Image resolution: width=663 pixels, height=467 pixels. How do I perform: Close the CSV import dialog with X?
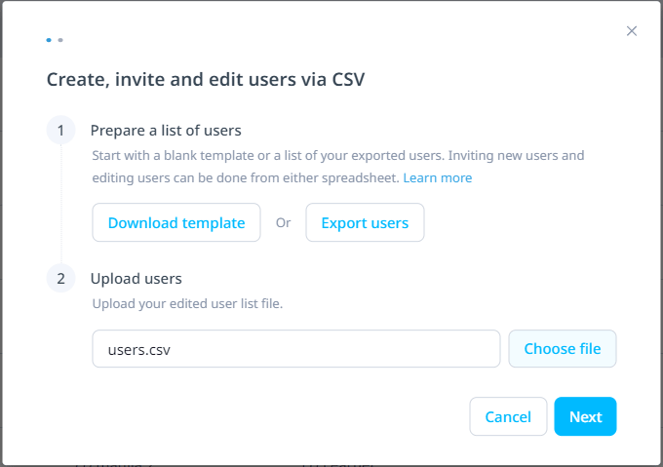631,31
